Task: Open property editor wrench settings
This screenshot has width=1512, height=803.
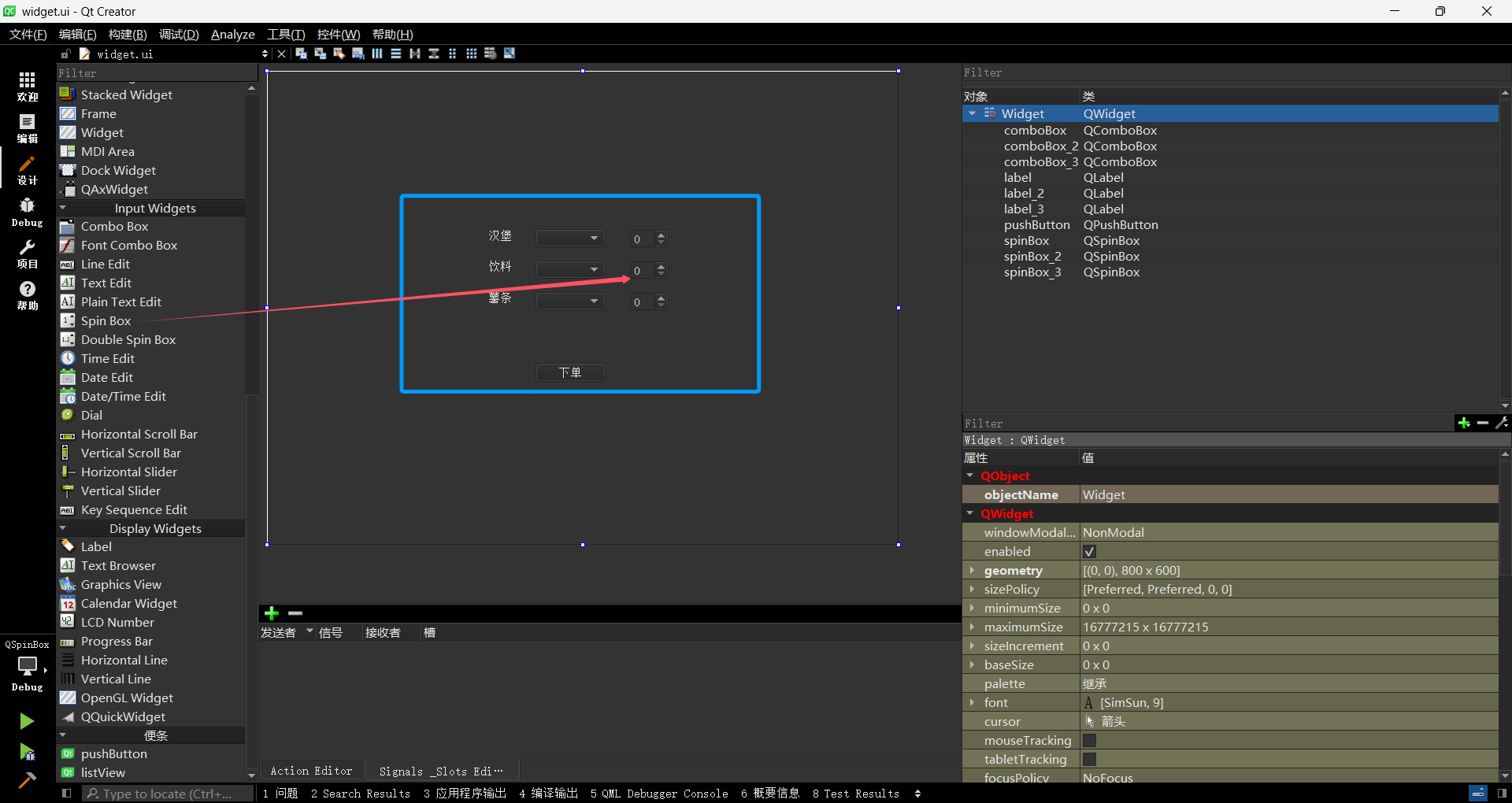Action: pyautogui.click(x=1502, y=424)
